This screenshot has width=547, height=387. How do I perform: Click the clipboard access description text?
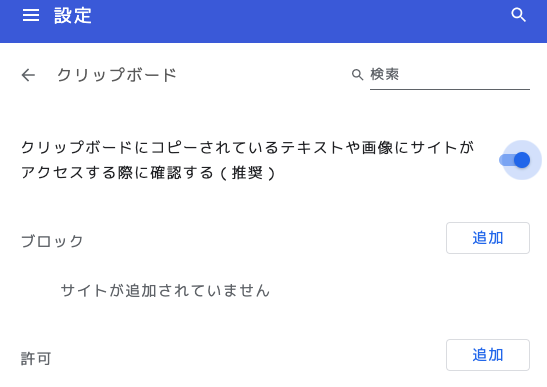point(247,160)
